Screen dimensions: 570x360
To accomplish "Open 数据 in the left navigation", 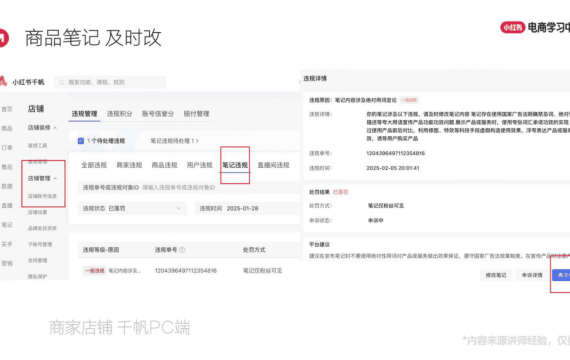I will click(x=7, y=186).
